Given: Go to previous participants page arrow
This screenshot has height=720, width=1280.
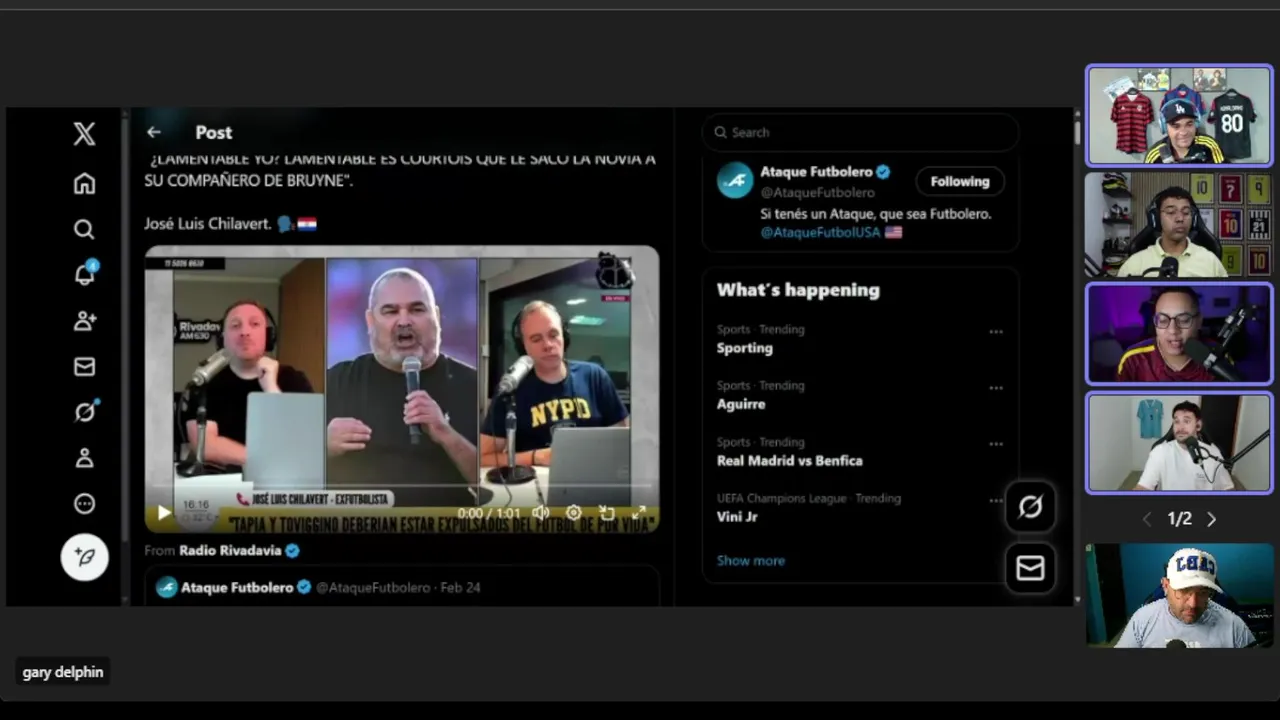Looking at the screenshot, I should click(1147, 519).
